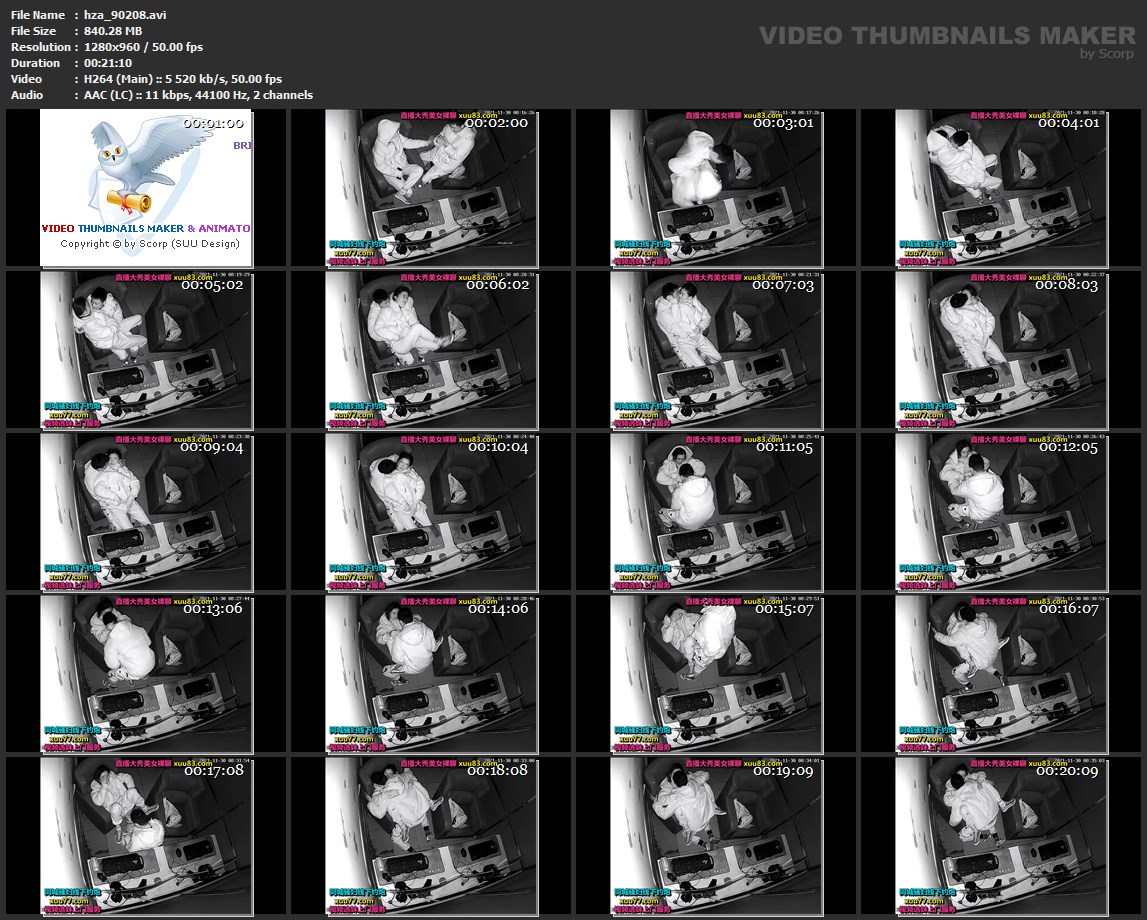Image resolution: width=1147 pixels, height=920 pixels.
Task: Open the last thumbnail at 00:20:09
Action: tap(1001, 836)
